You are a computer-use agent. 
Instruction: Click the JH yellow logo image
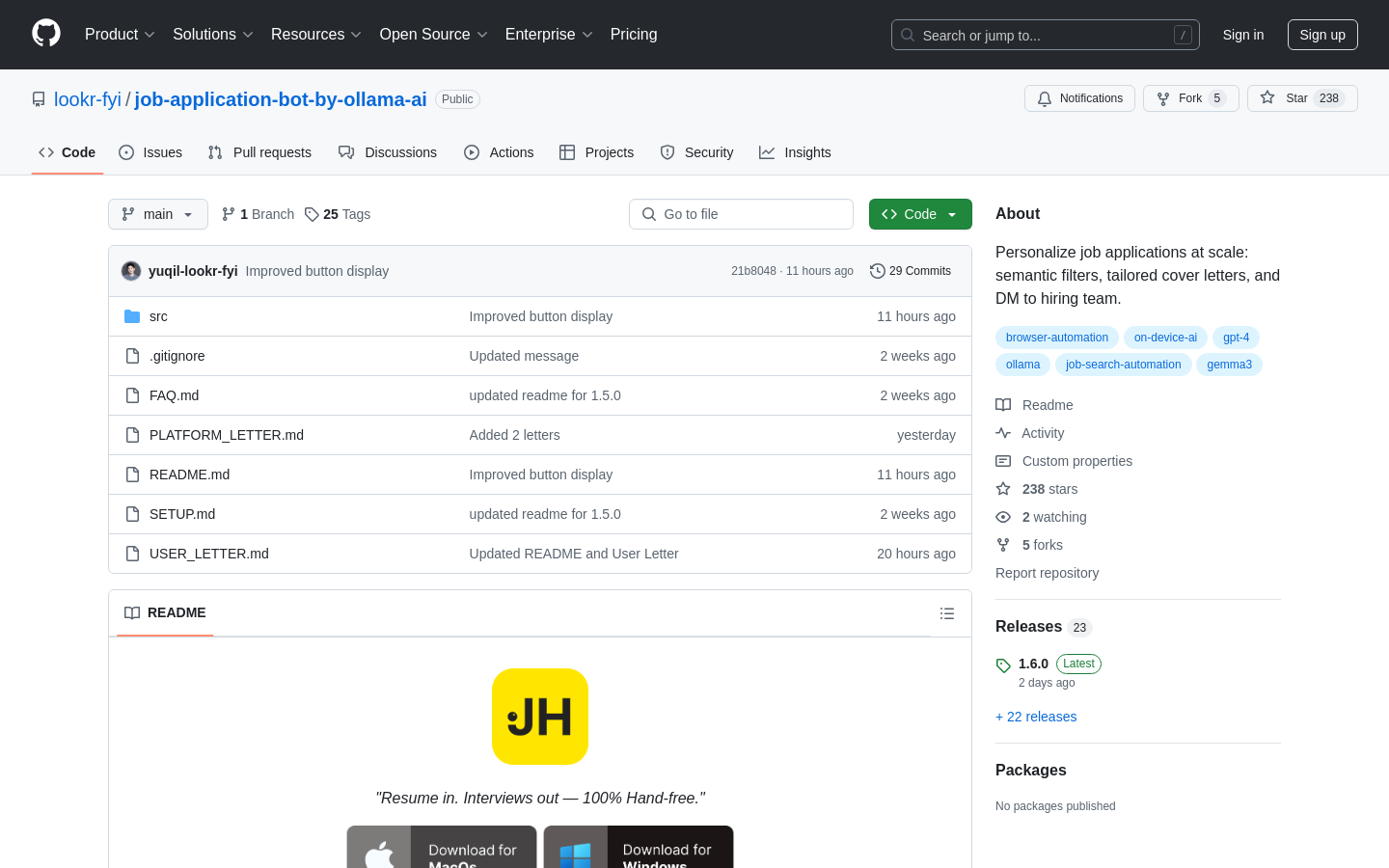[x=540, y=717]
